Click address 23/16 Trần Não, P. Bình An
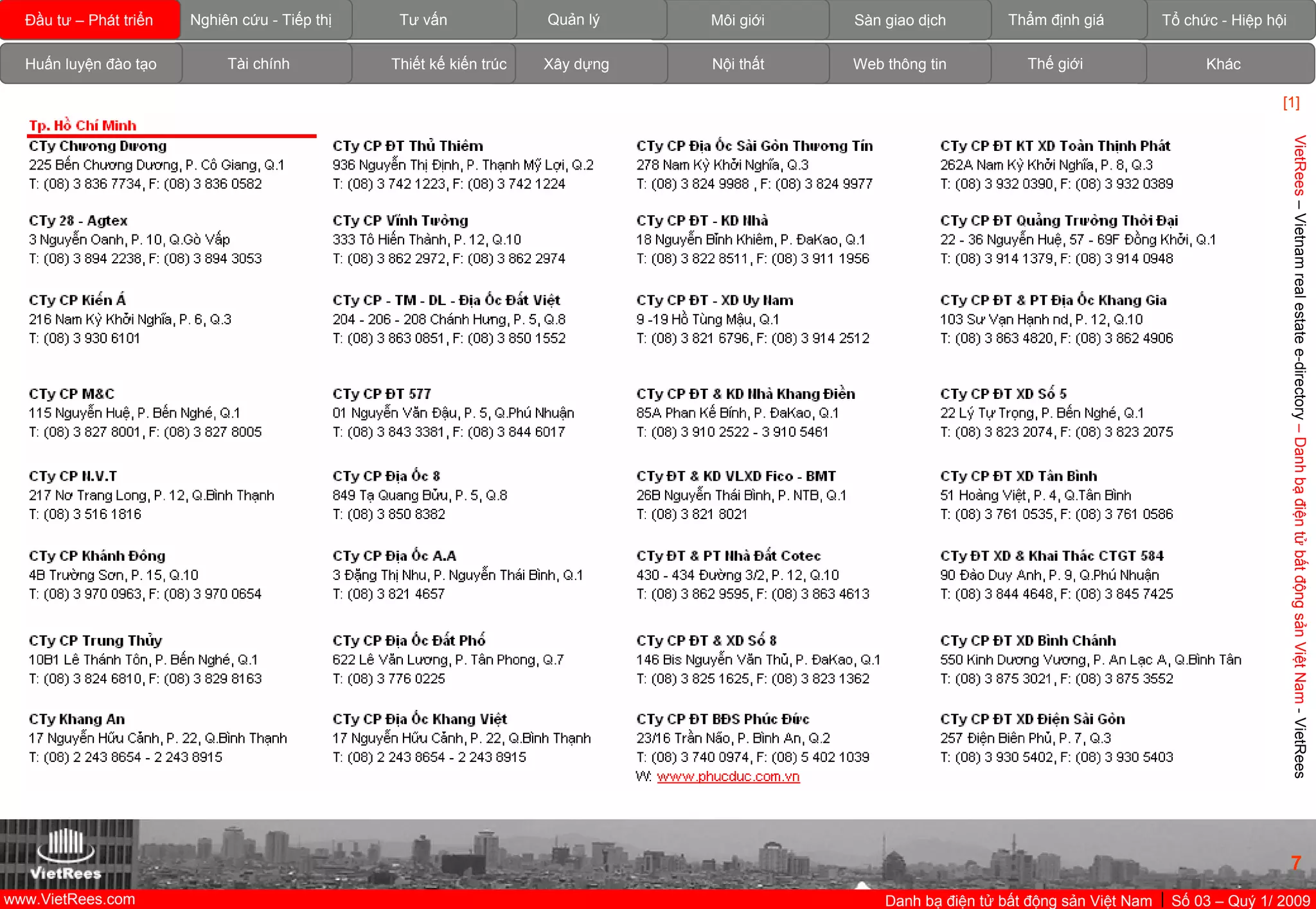The image size is (1316, 909). coord(733,738)
